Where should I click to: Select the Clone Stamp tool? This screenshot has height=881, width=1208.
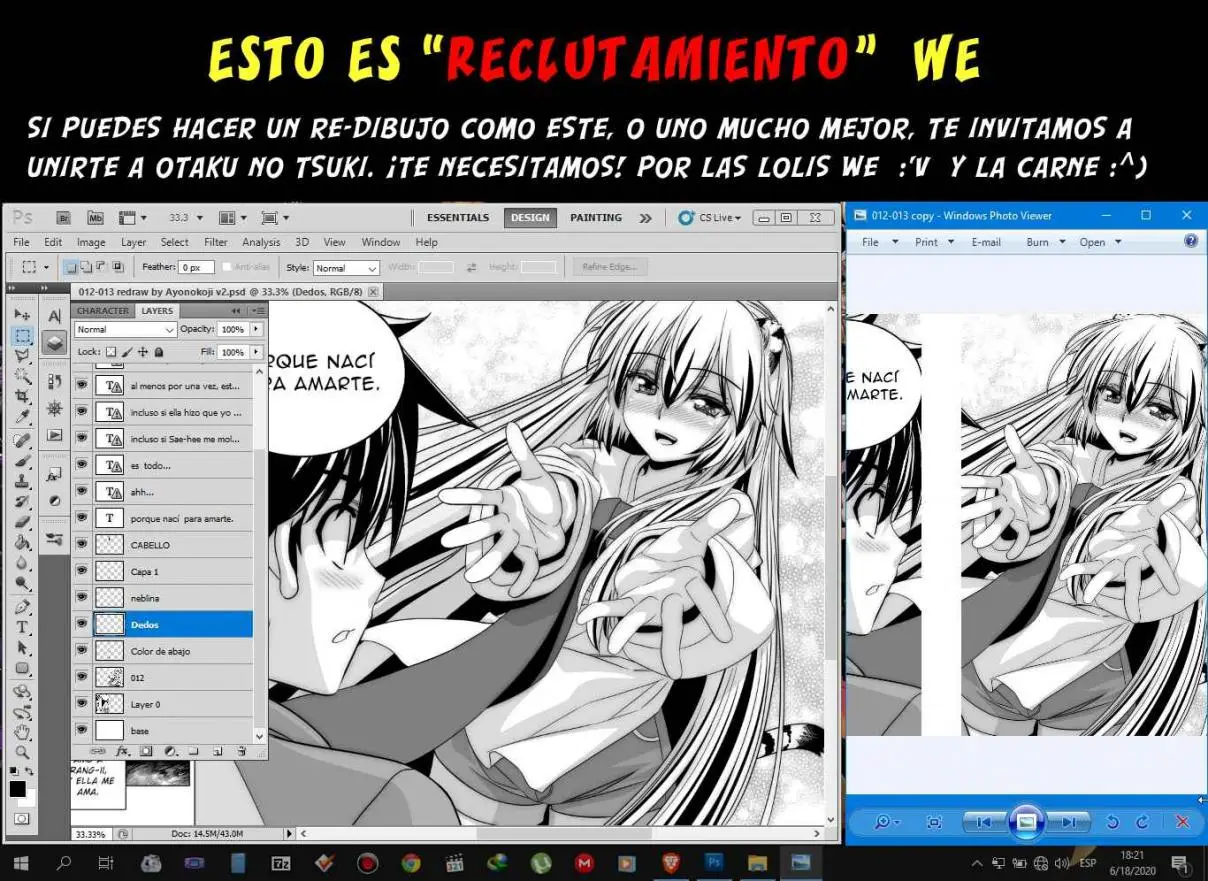point(22,480)
